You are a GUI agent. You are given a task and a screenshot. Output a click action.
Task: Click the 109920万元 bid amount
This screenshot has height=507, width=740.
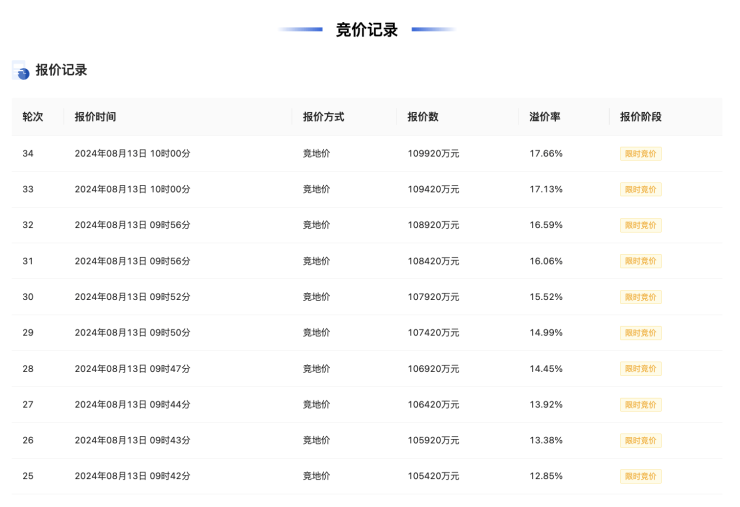click(x=433, y=154)
